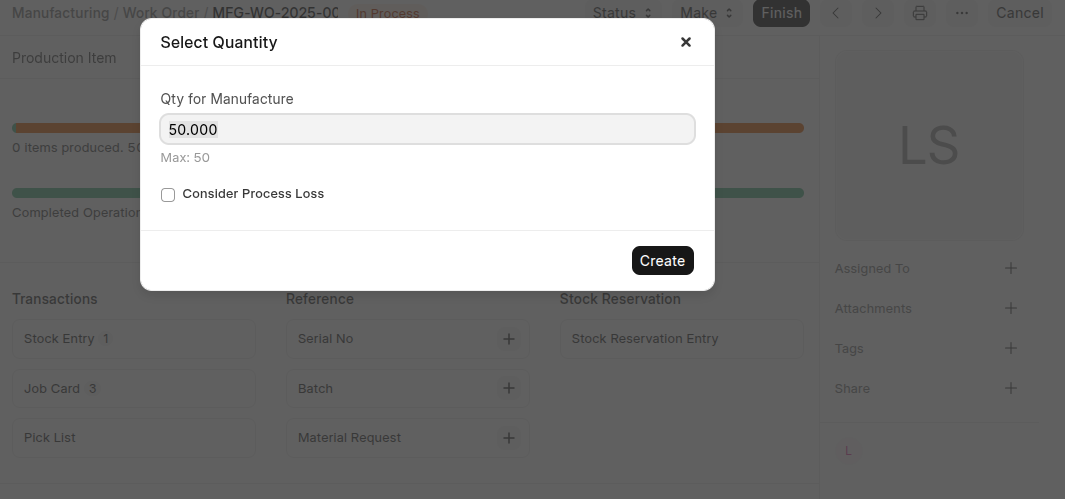Click the orange production progress bar
The image size is (1065, 499).
pyautogui.click(x=760, y=128)
